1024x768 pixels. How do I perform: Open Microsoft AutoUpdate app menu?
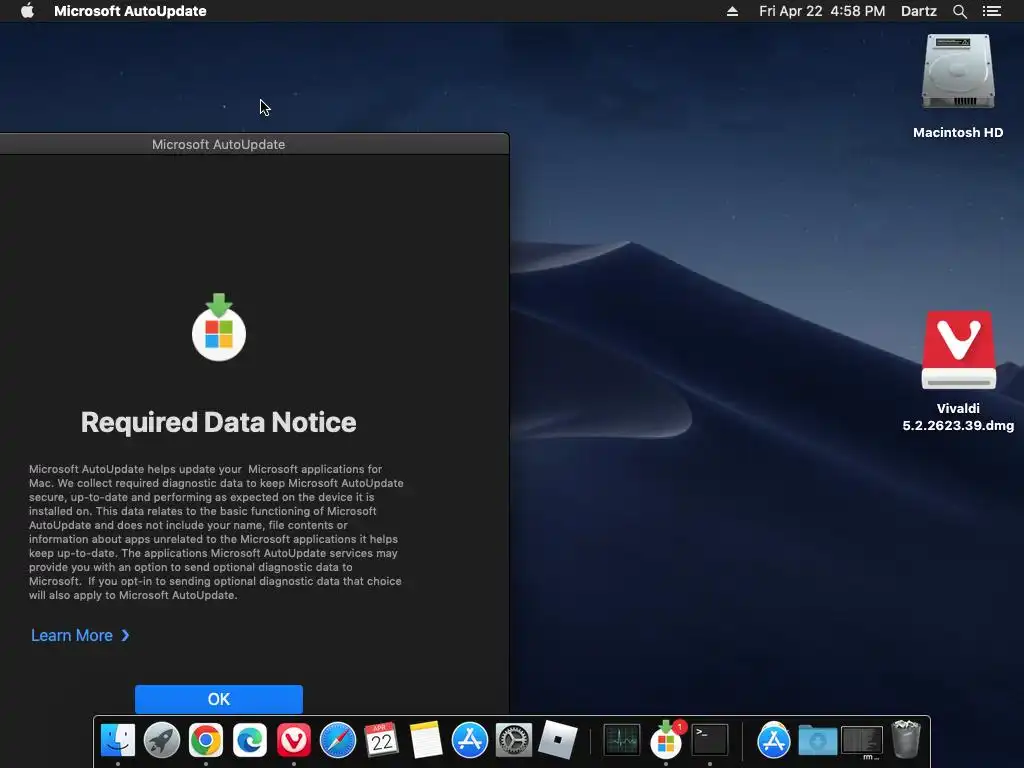point(130,11)
